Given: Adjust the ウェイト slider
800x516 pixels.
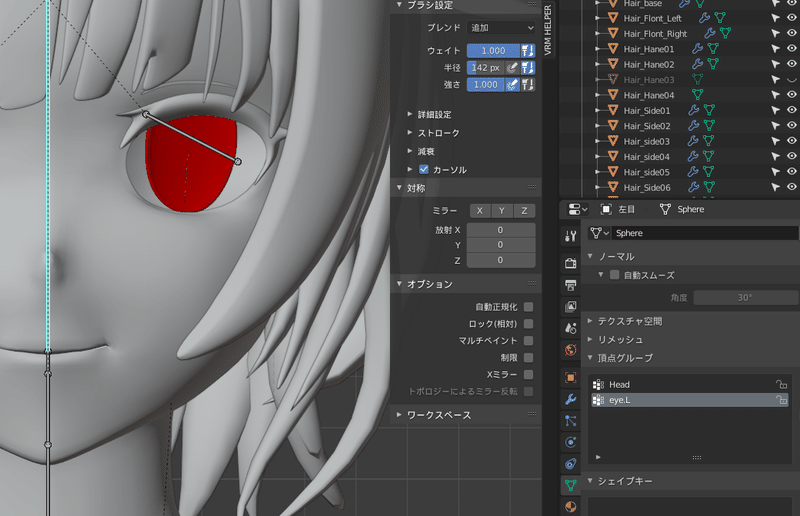Looking at the screenshot, I should pos(493,51).
